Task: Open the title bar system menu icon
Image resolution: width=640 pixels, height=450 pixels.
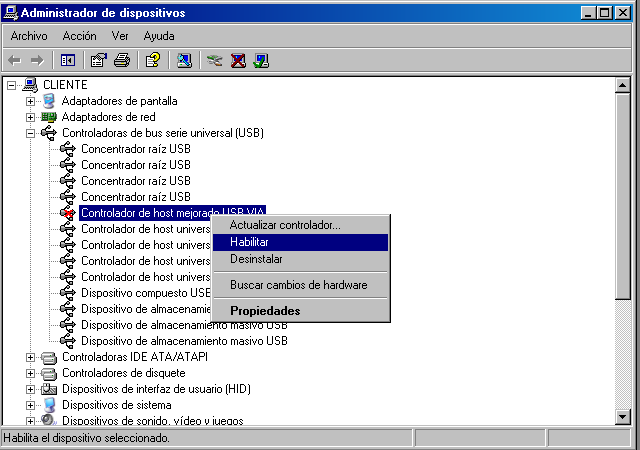Action: pos(11,13)
